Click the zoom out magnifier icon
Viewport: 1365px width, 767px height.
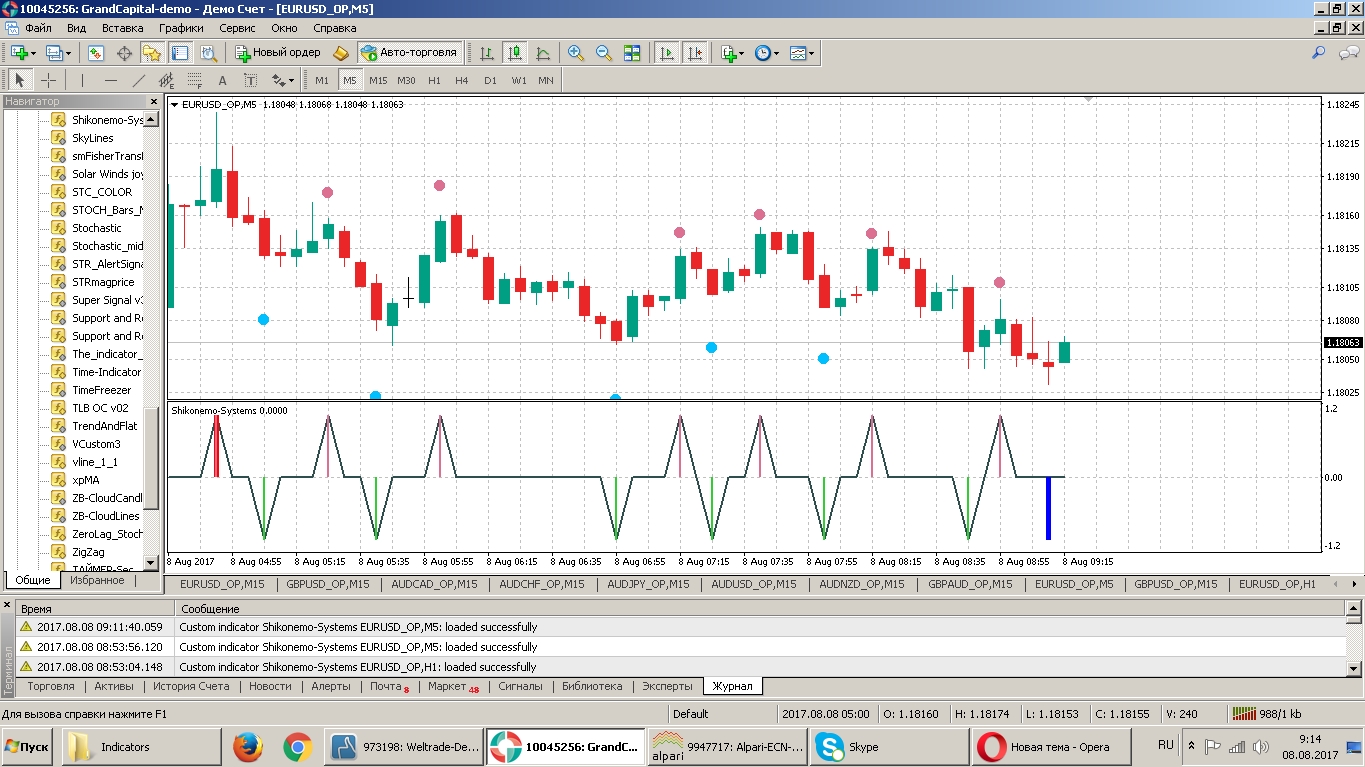click(x=604, y=53)
